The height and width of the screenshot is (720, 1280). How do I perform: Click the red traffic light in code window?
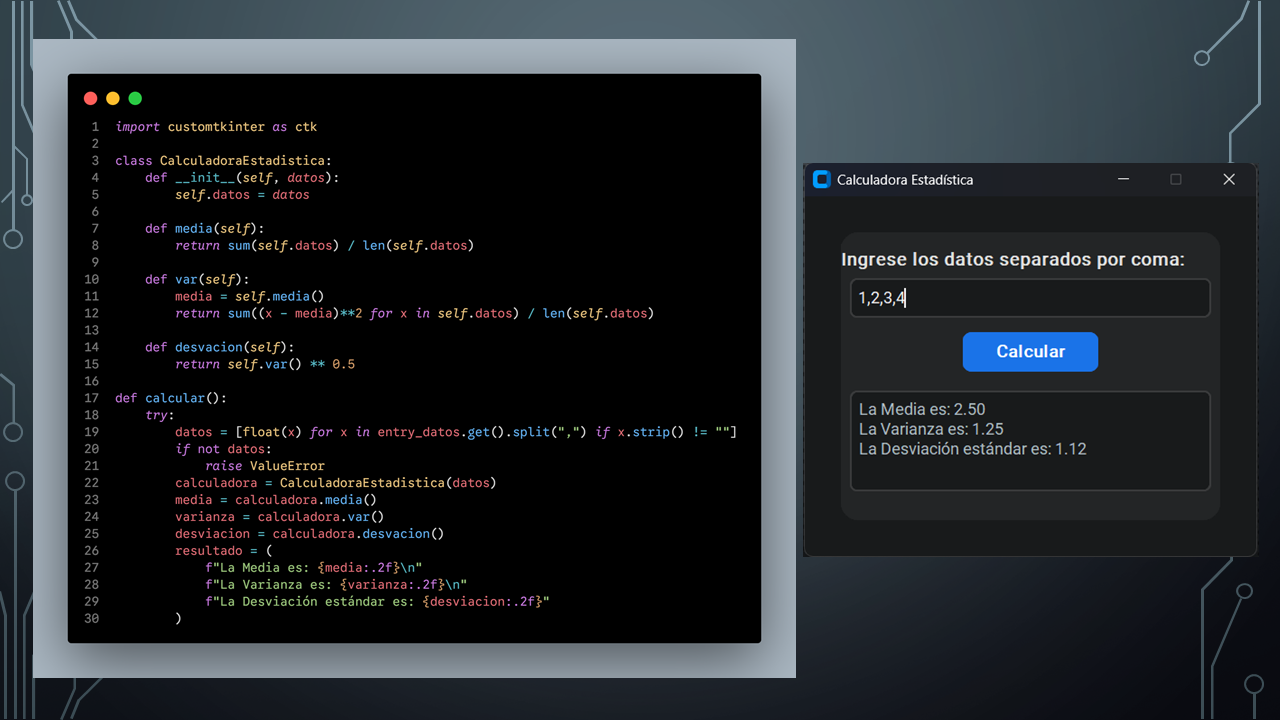(90, 98)
